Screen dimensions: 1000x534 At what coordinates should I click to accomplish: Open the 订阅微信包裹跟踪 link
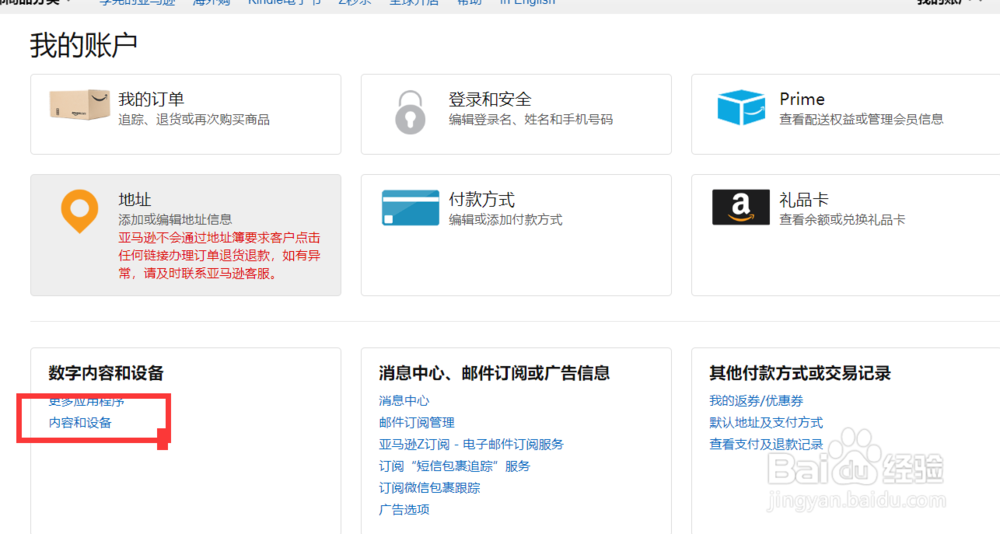429,487
